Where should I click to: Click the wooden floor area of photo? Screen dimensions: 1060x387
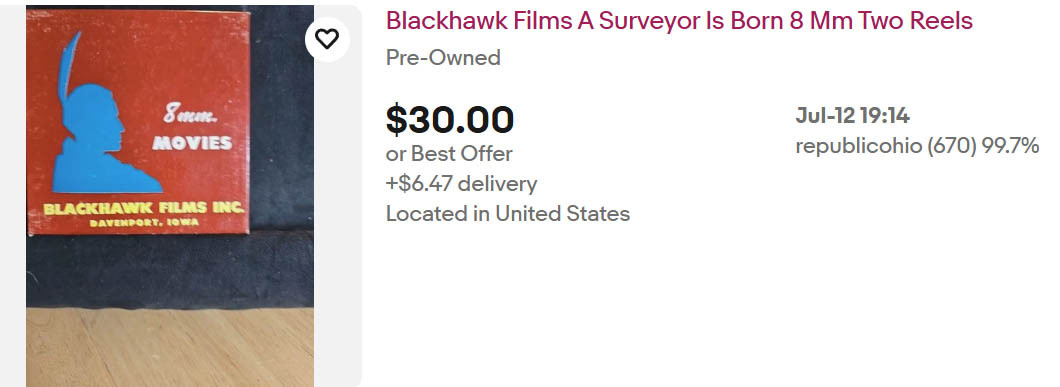[x=170, y=347]
